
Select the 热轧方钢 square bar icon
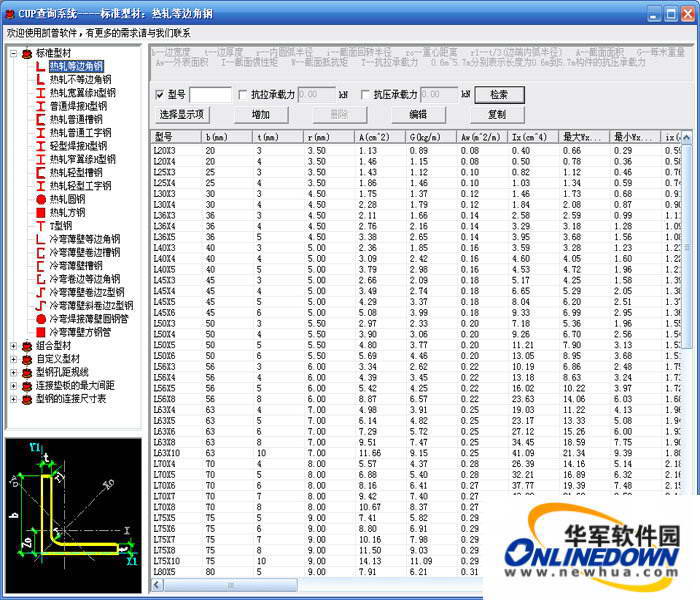click(41, 212)
